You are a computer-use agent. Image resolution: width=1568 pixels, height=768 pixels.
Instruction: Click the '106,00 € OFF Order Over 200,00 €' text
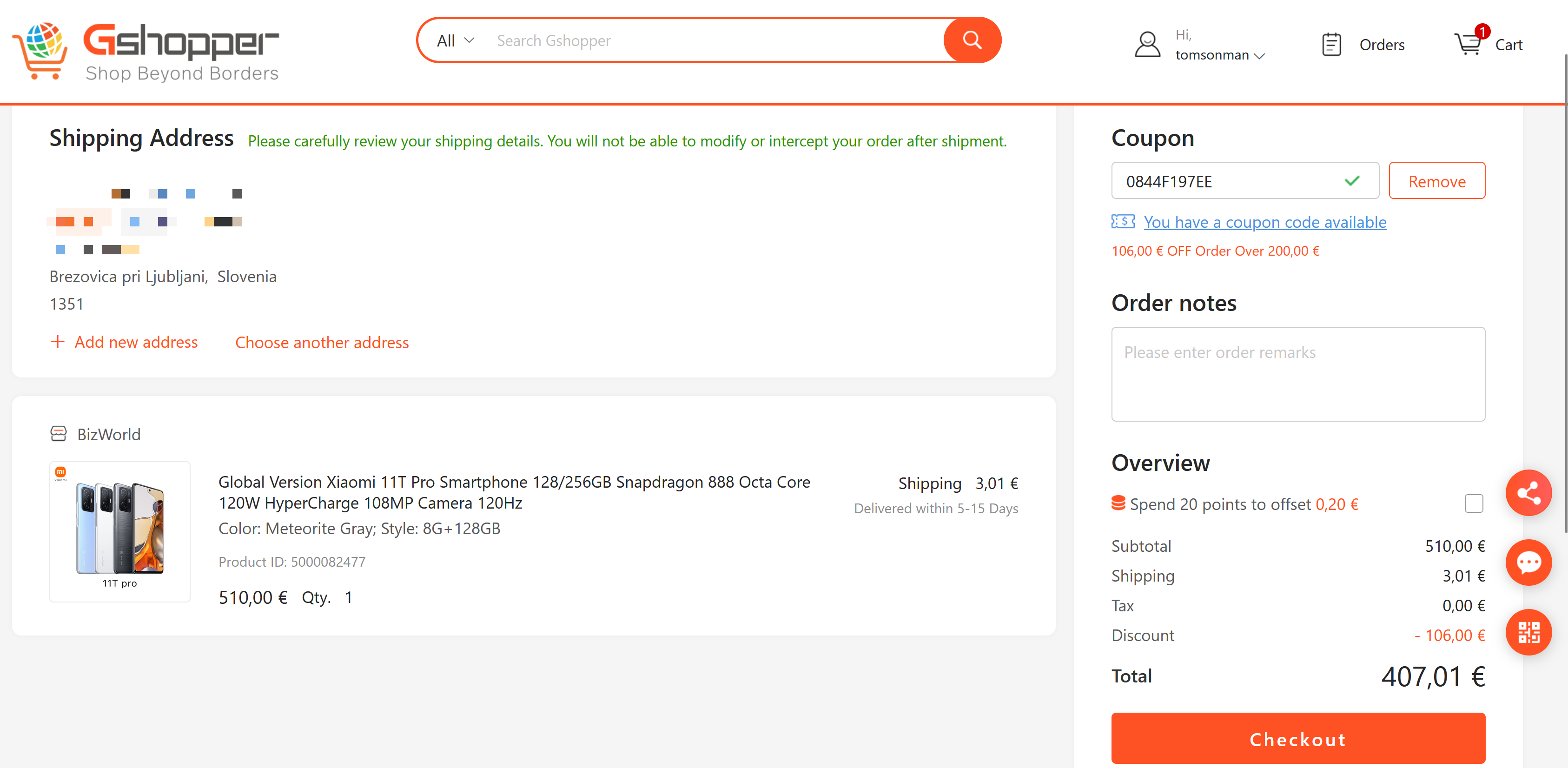[x=1216, y=251]
